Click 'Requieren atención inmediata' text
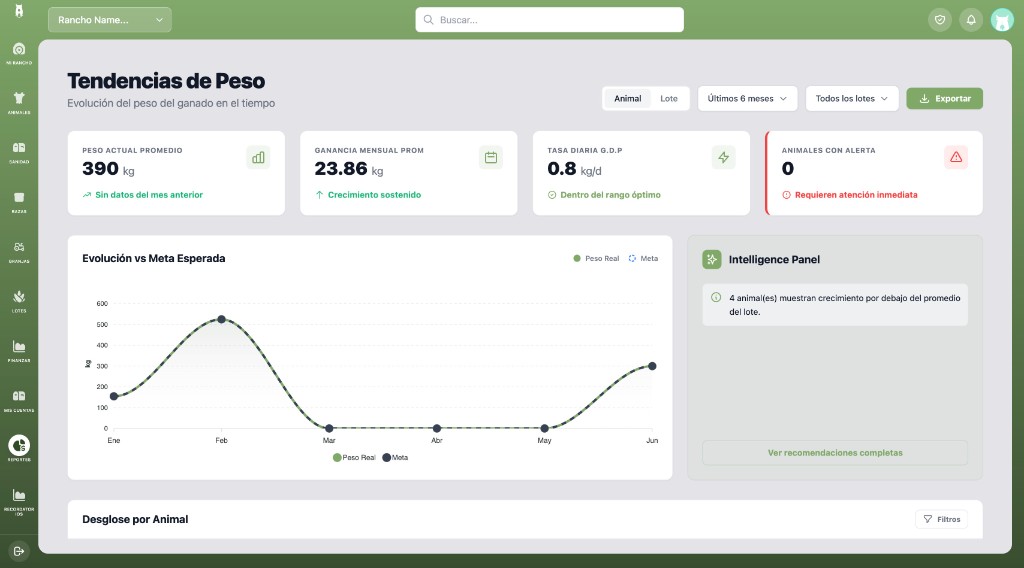Screen dimensions: 1024x568 click(856, 195)
